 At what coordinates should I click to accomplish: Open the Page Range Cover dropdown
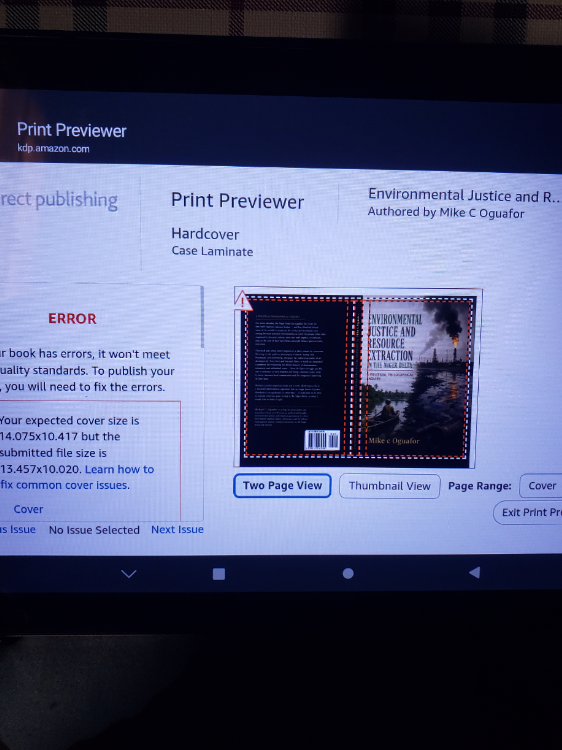[x=541, y=486]
